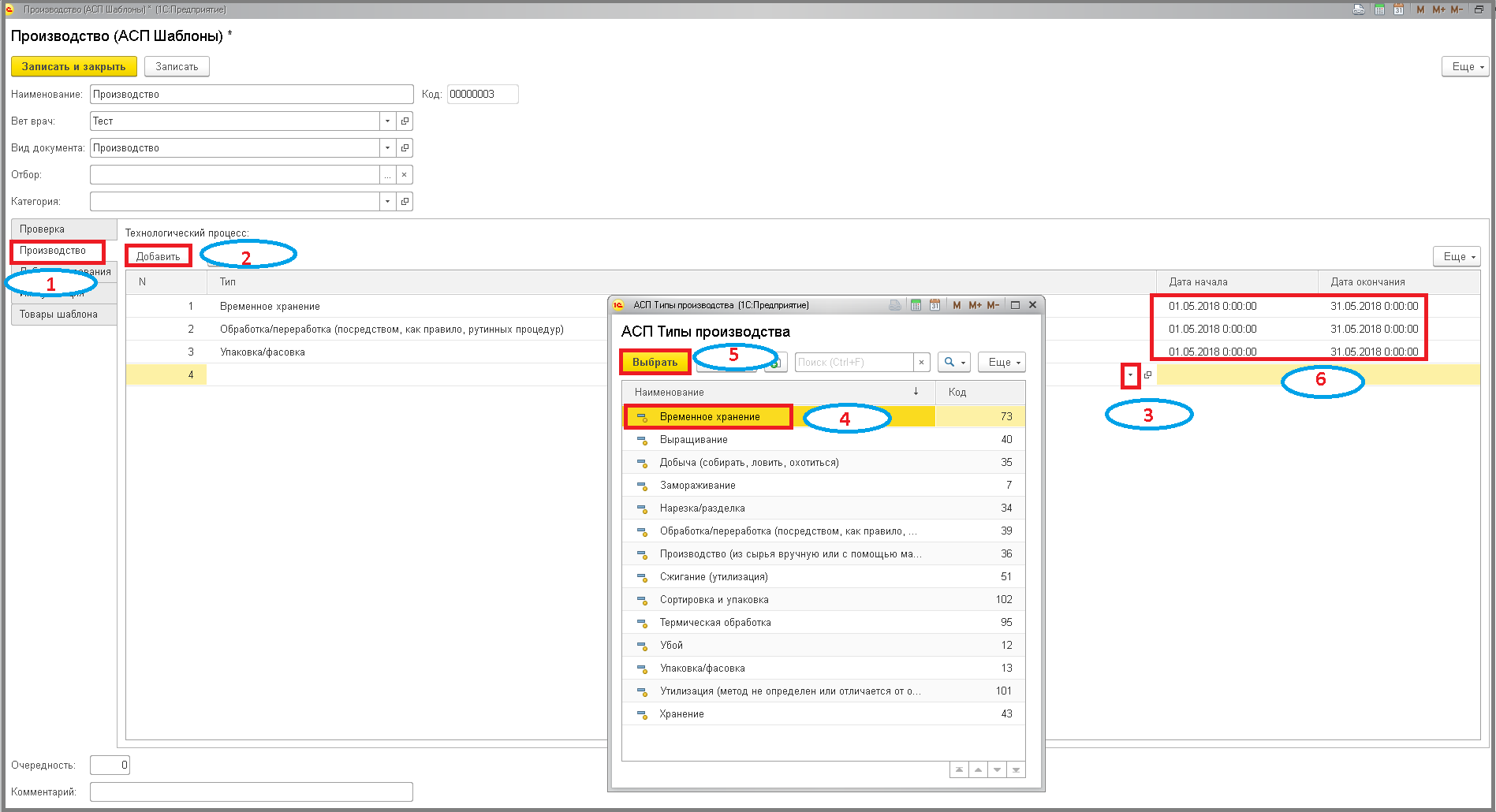This screenshot has height=812, width=1496.
Task: Click print icon in АСП Типы производства dialog
Action: (895, 305)
